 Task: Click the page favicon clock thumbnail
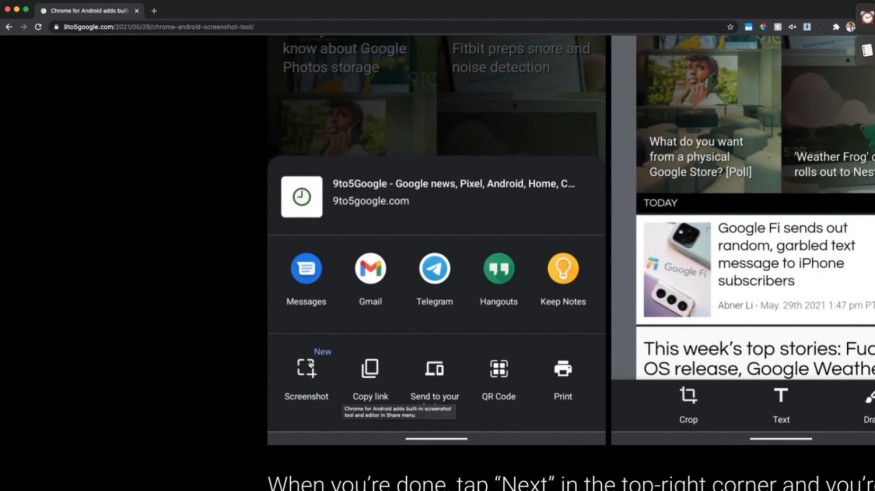301,197
